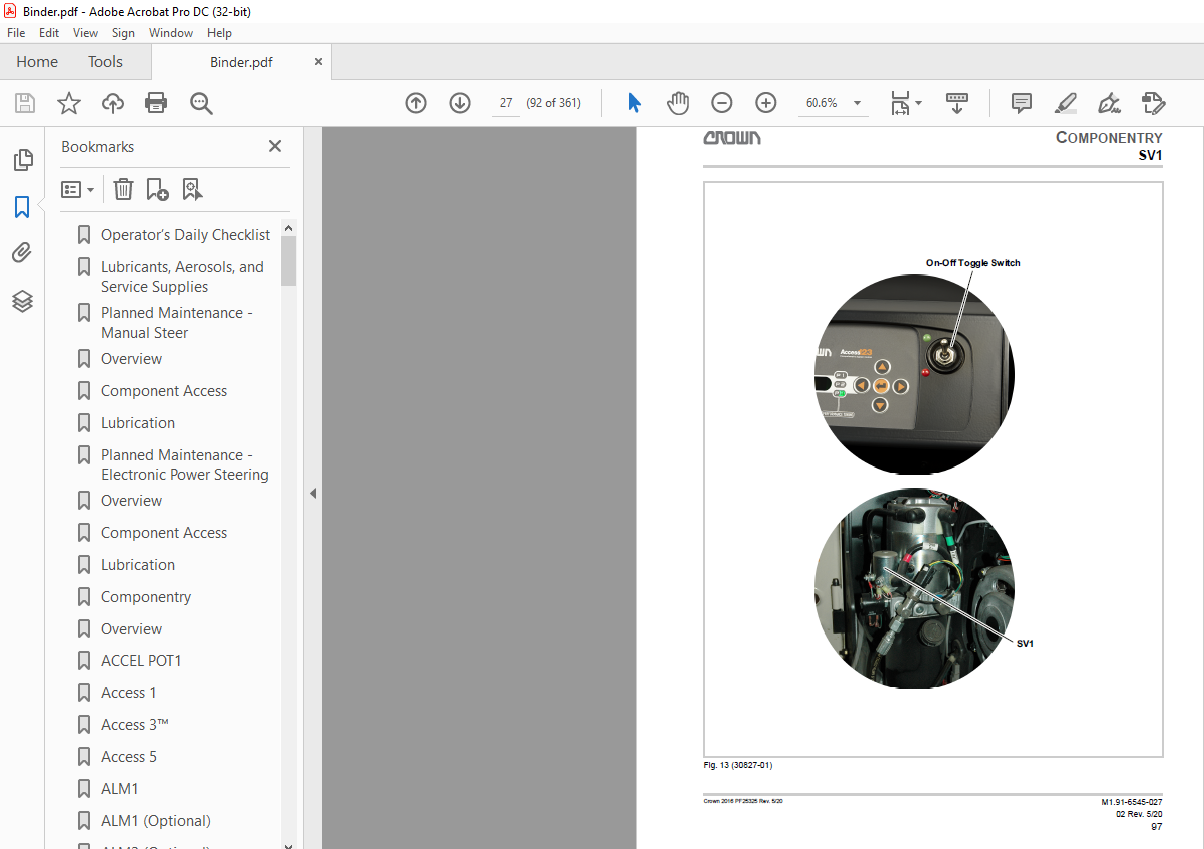Click the scrolling mode keyboard icon
The width and height of the screenshot is (1204, 849).
click(x=957, y=103)
